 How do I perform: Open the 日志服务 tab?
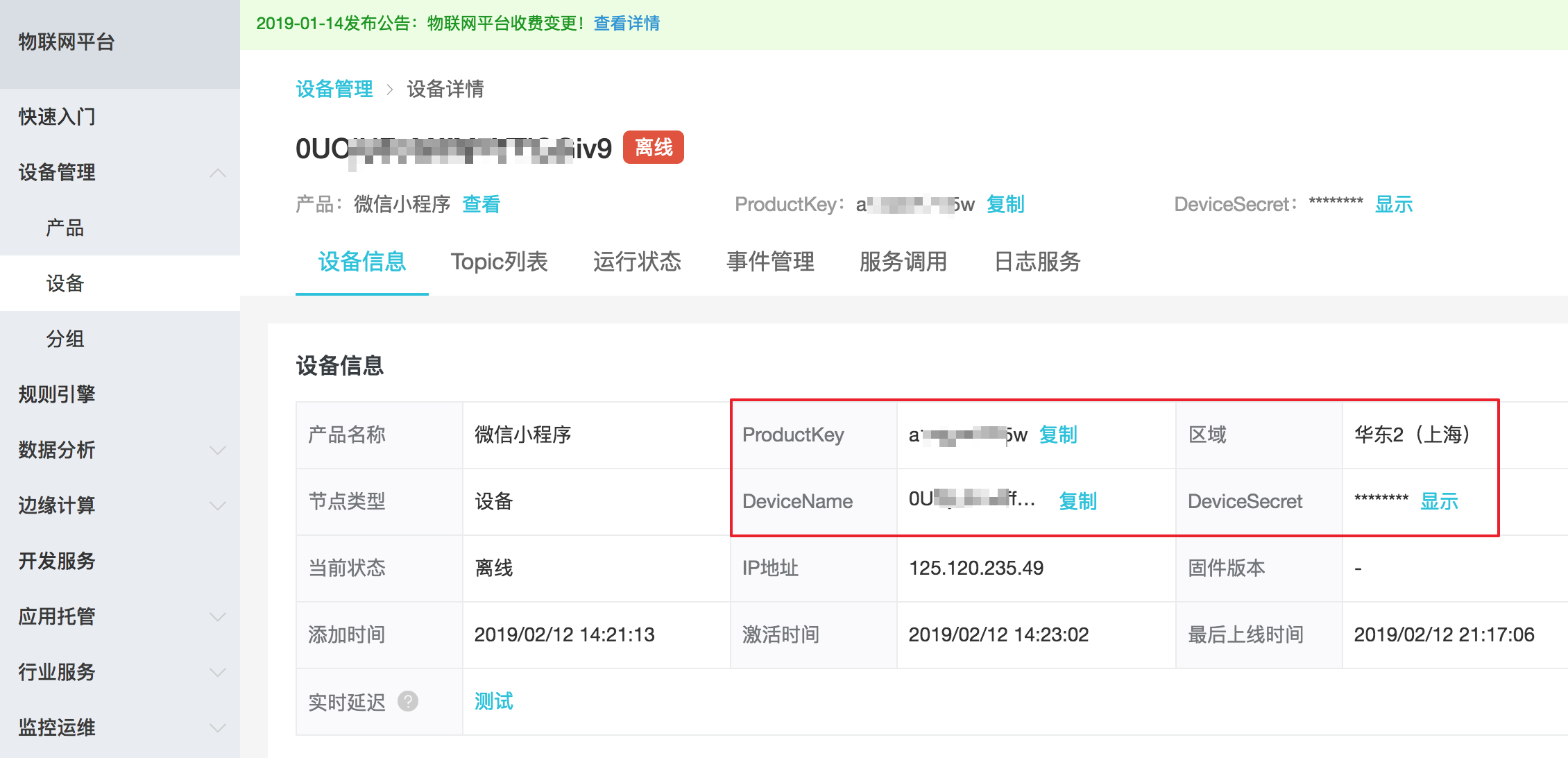[1037, 262]
